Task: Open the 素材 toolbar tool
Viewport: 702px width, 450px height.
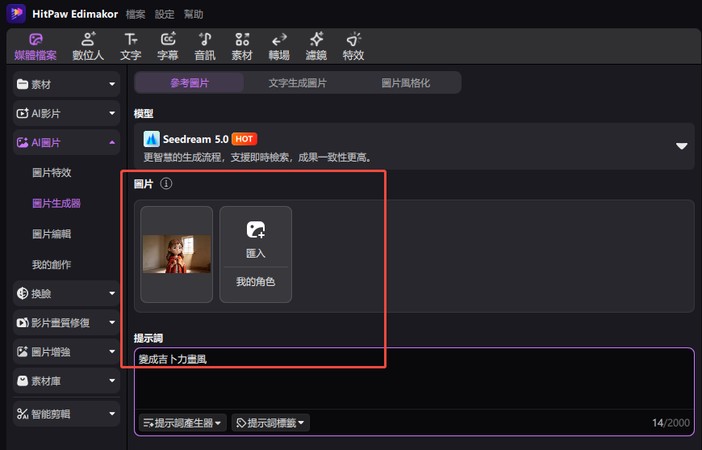Action: point(242,47)
